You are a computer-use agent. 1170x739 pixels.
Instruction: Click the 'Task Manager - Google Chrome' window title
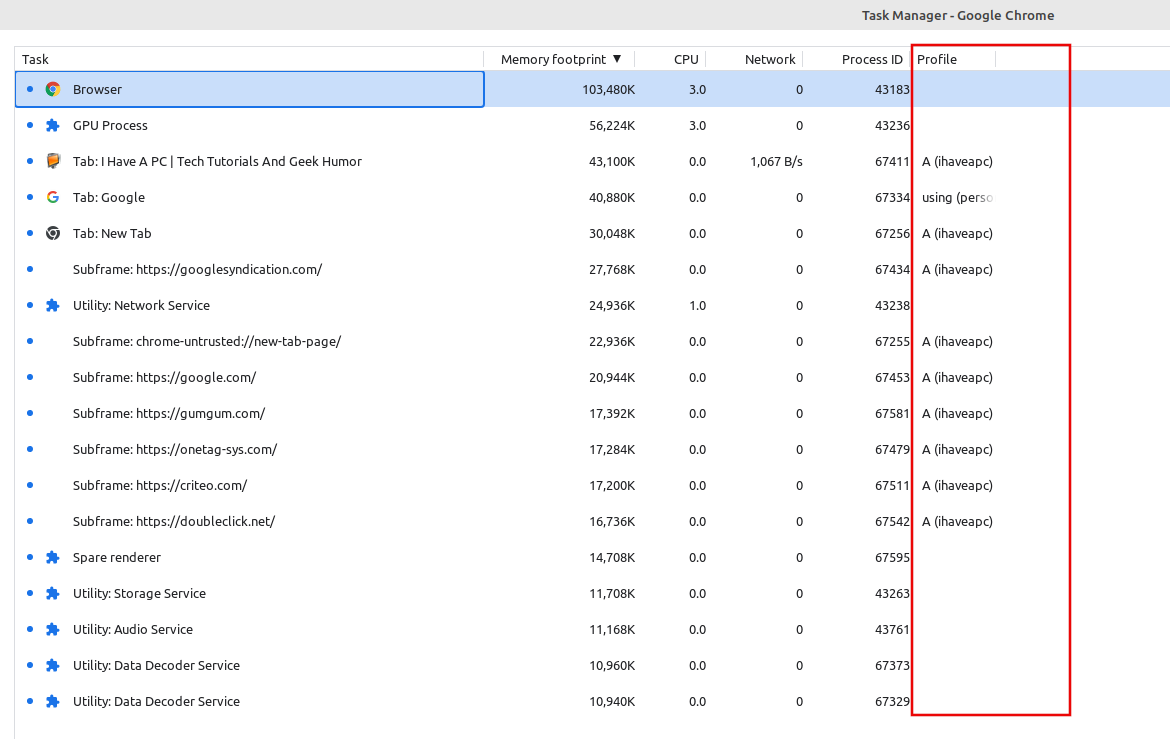coord(958,15)
